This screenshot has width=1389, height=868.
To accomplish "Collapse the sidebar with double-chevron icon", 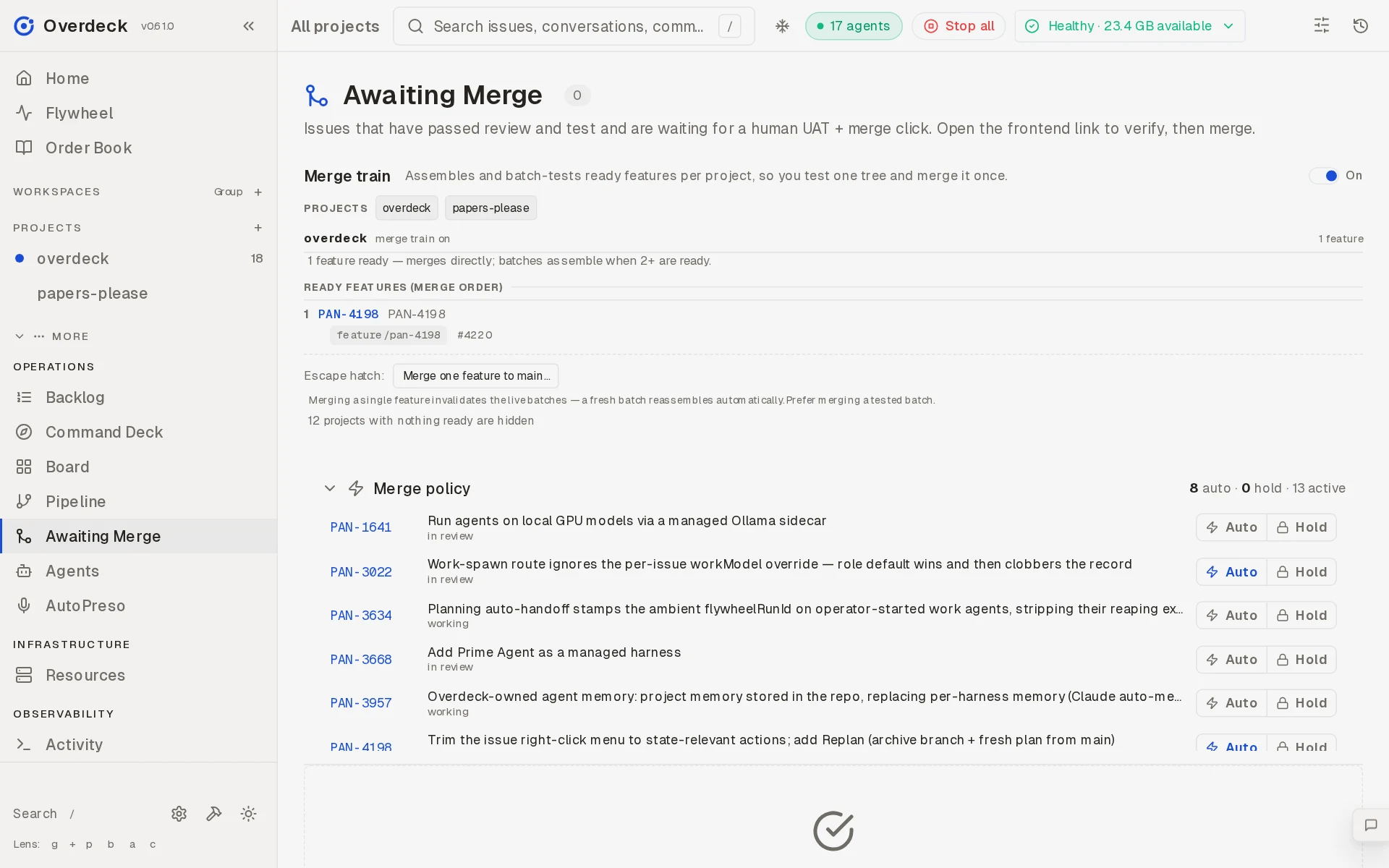I will click(x=248, y=26).
